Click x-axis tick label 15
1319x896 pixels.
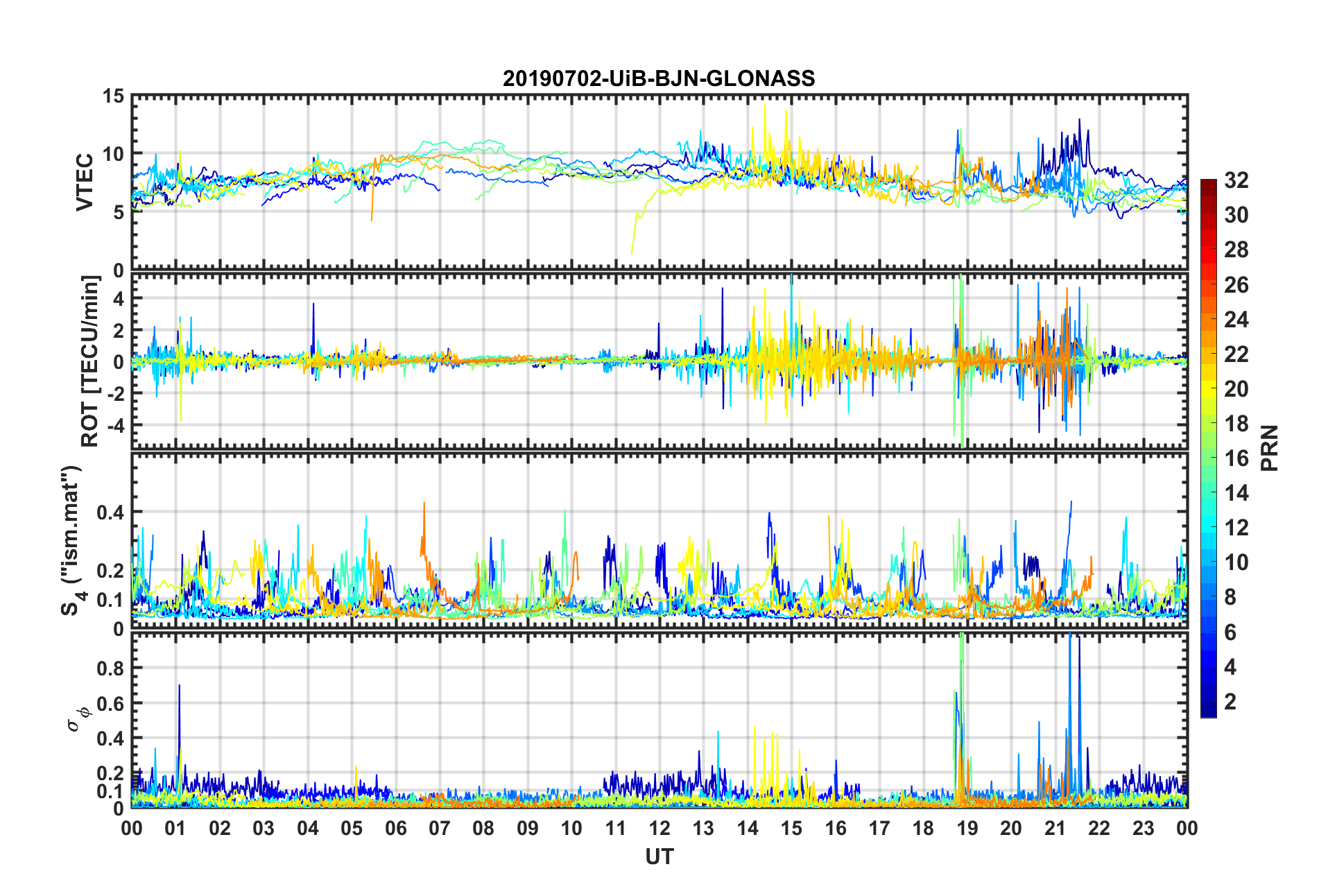click(791, 828)
